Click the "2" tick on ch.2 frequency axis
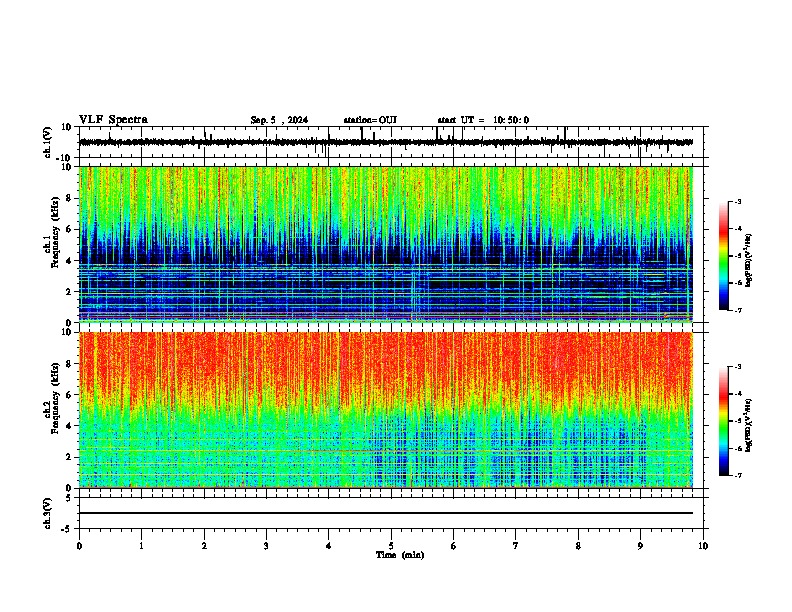This screenshot has width=792, height=612. pyautogui.click(x=69, y=457)
